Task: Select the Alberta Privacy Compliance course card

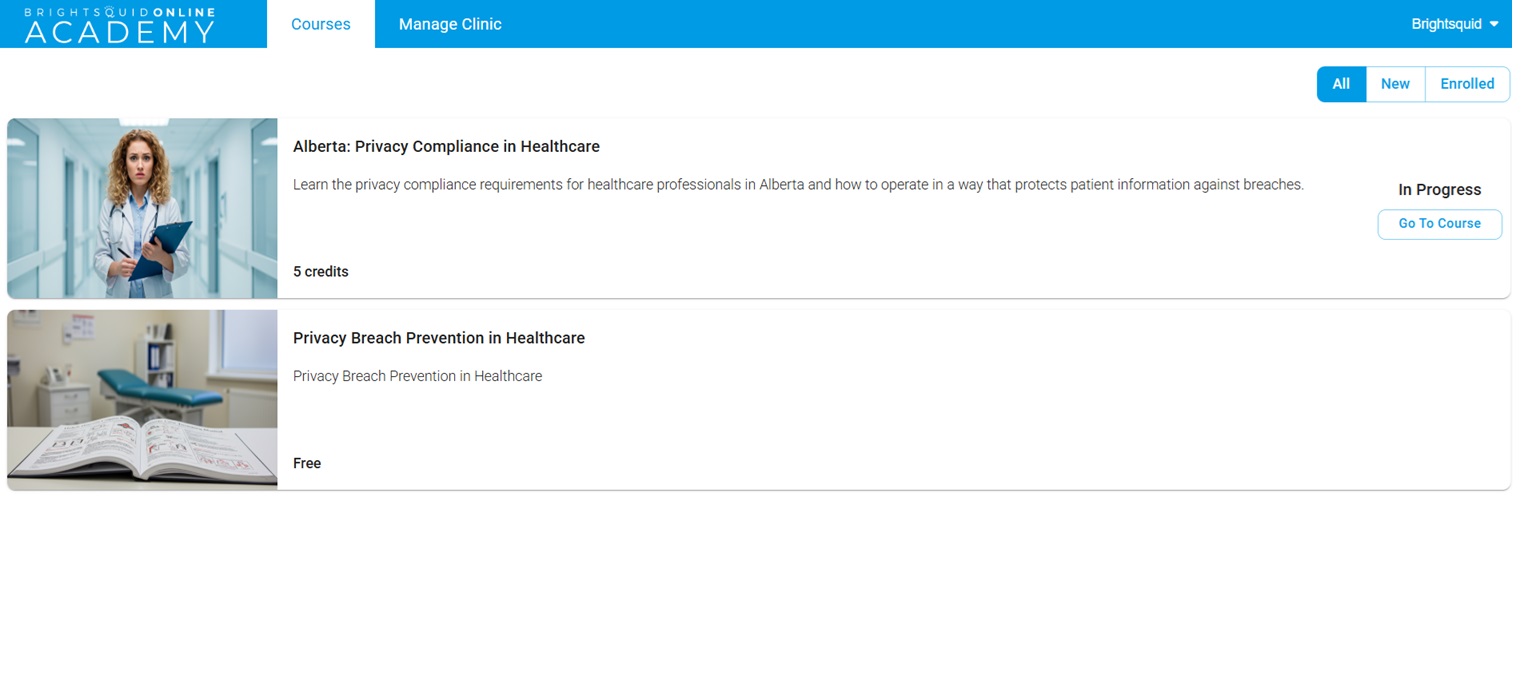Action: pyautogui.click(x=758, y=208)
